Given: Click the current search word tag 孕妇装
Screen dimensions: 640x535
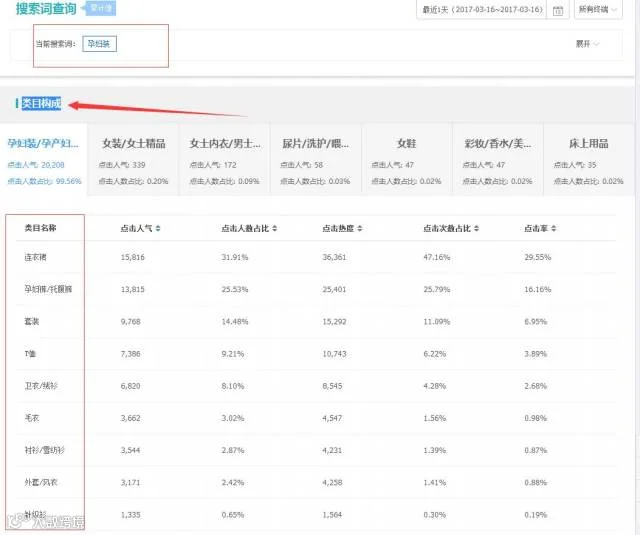Looking at the screenshot, I should coord(99,44).
